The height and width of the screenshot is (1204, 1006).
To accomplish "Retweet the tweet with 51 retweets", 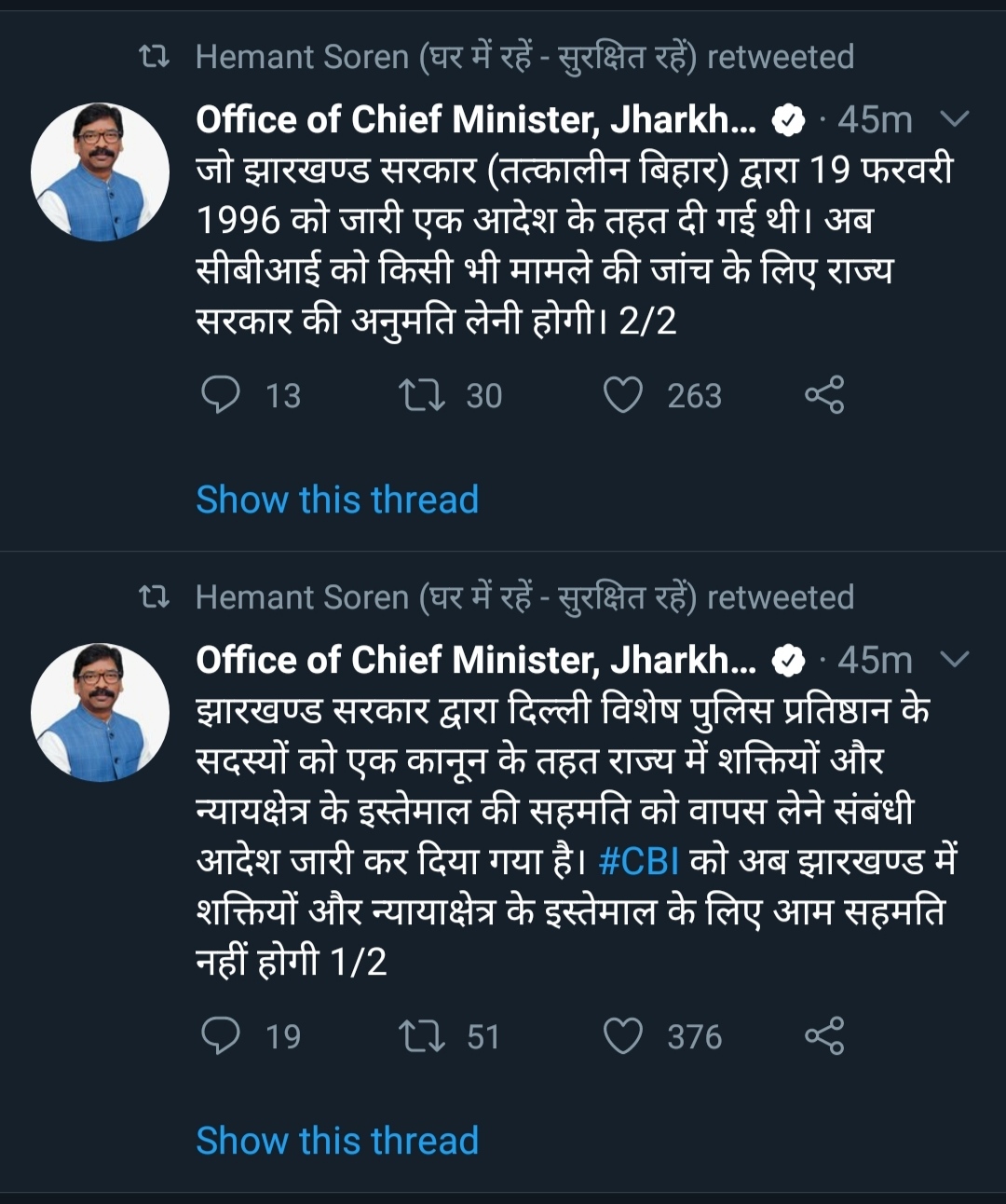I will pos(421,1036).
